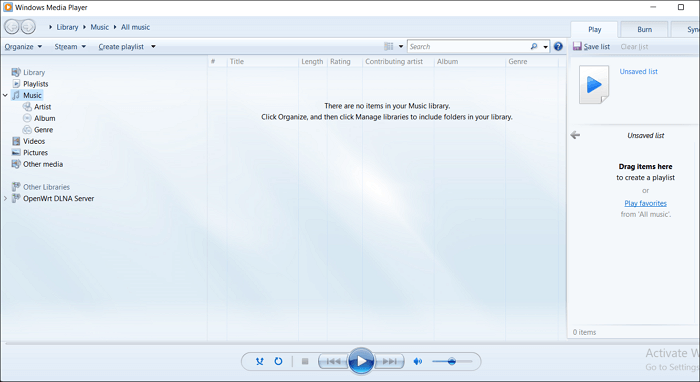Select Music node in the tree
This screenshot has width=700, height=382.
click(x=32, y=96)
